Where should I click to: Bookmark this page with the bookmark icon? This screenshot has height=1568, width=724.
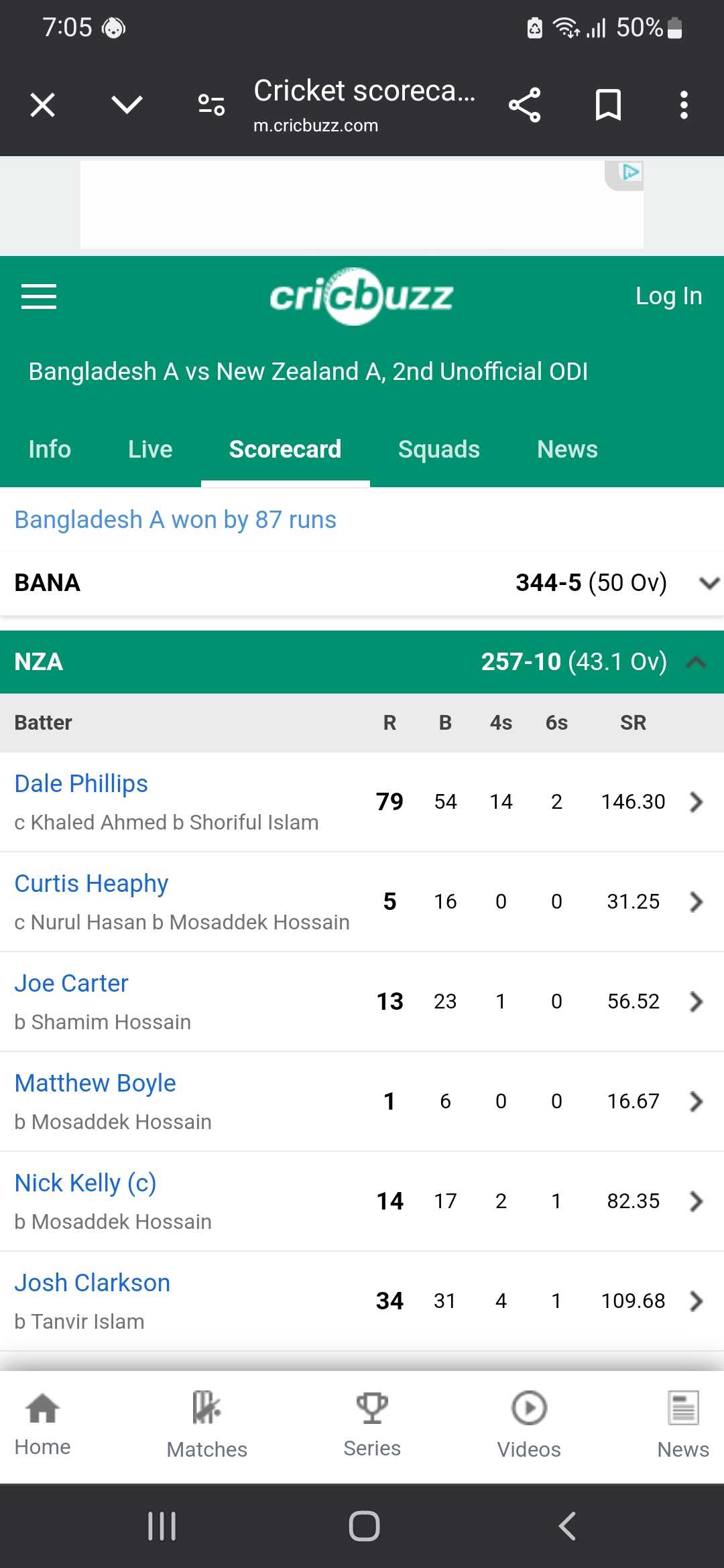[x=608, y=105]
